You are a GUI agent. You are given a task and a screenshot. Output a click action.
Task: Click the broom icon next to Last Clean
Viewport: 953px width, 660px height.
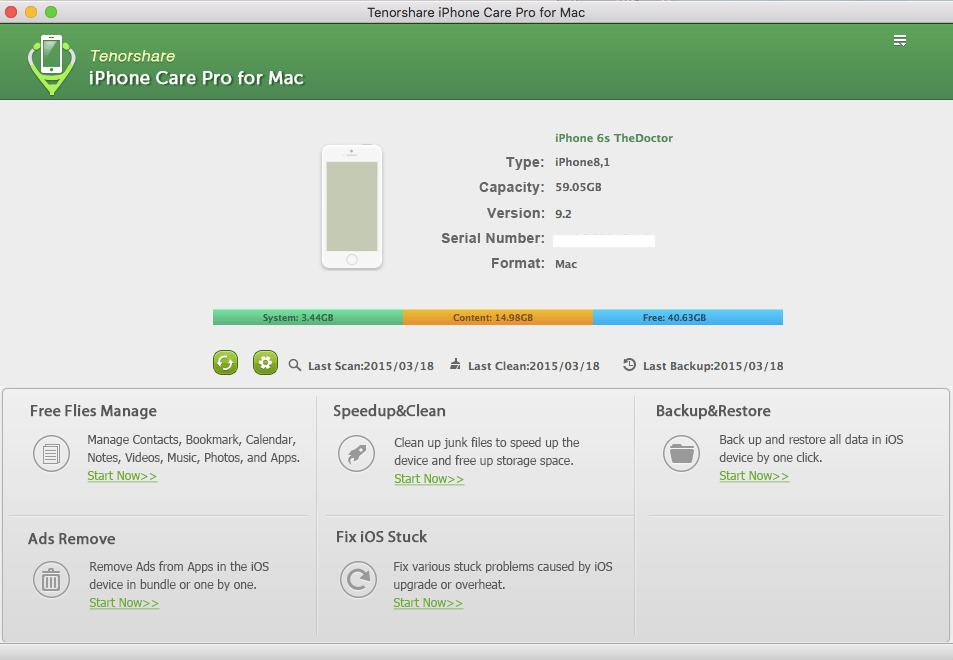455,365
